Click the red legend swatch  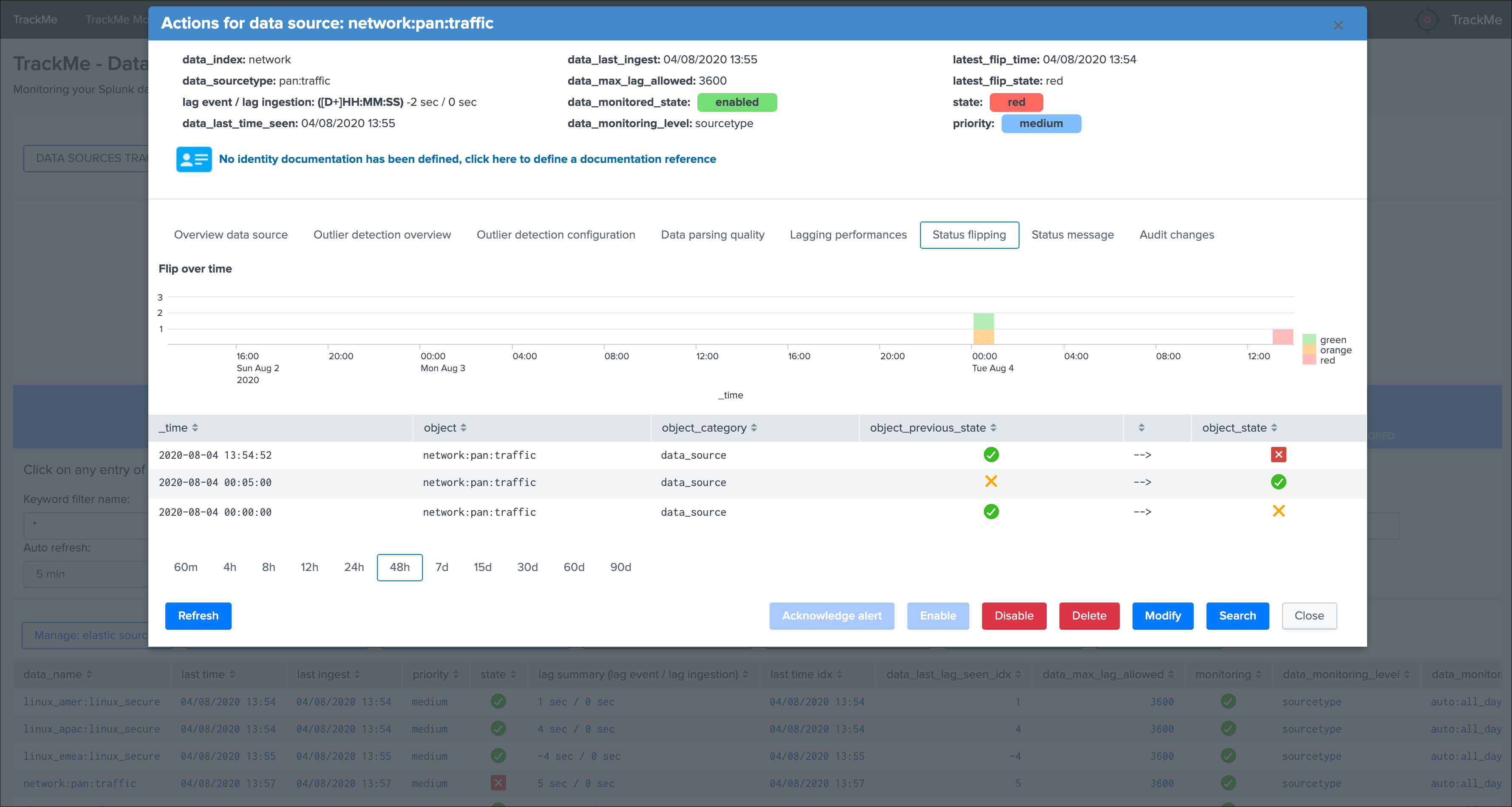click(1308, 359)
